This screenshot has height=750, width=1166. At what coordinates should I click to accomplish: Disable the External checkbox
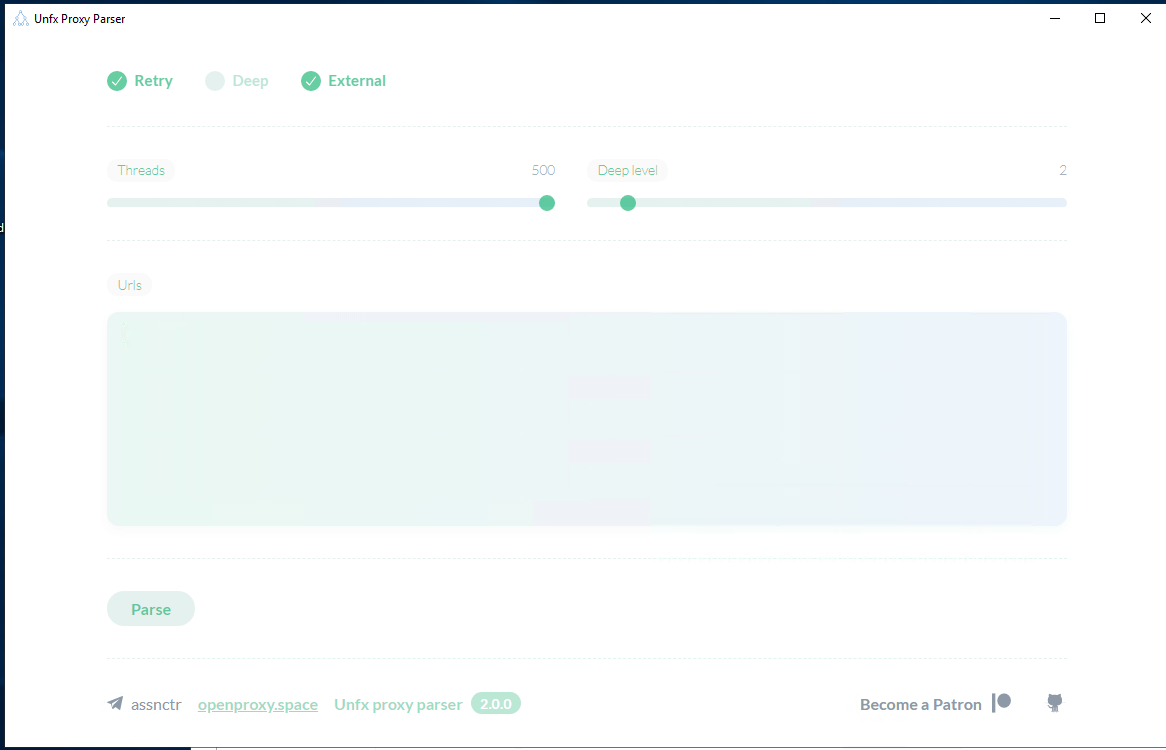(311, 81)
